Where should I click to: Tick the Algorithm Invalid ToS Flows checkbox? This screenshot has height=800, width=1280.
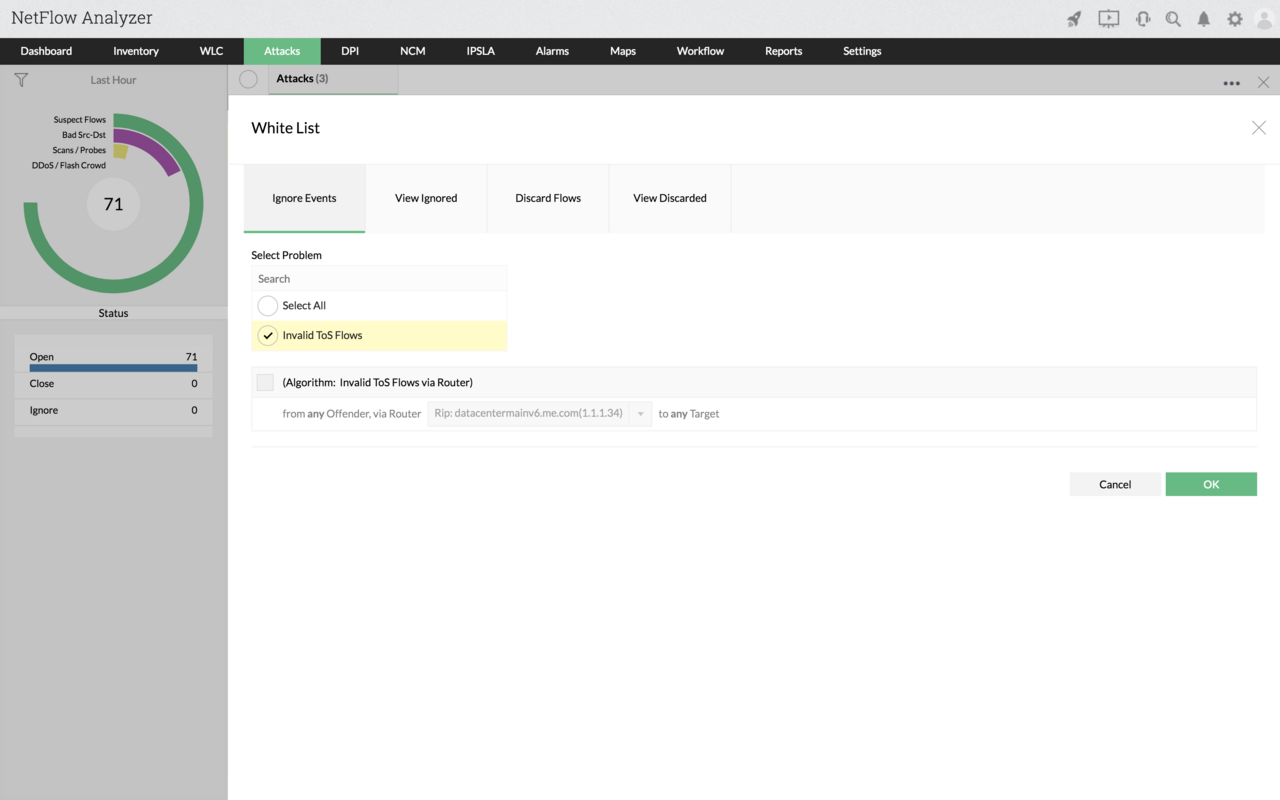(265, 382)
